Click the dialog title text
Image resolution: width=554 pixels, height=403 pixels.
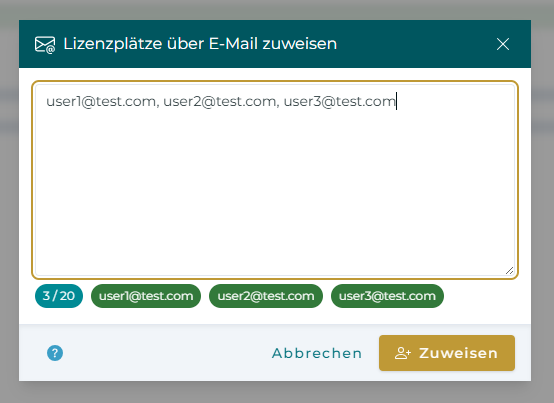[200, 44]
